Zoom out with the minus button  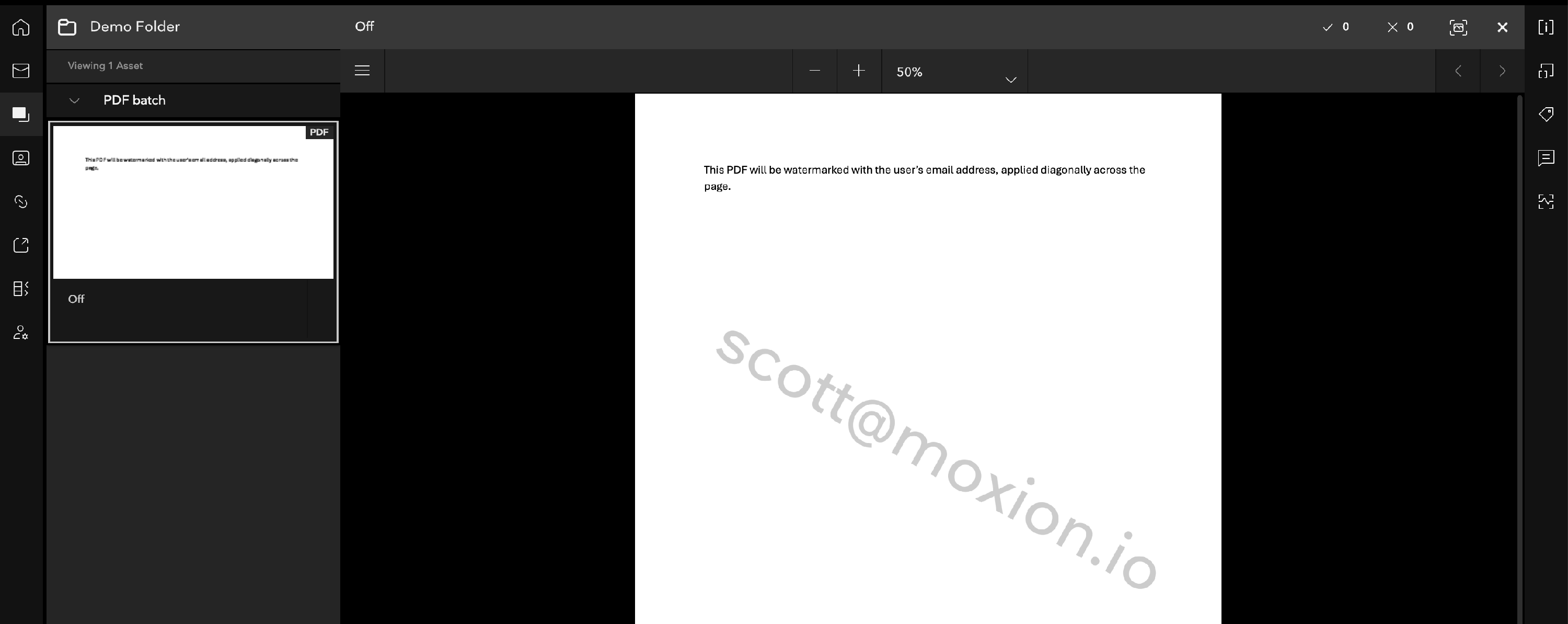pyautogui.click(x=814, y=71)
